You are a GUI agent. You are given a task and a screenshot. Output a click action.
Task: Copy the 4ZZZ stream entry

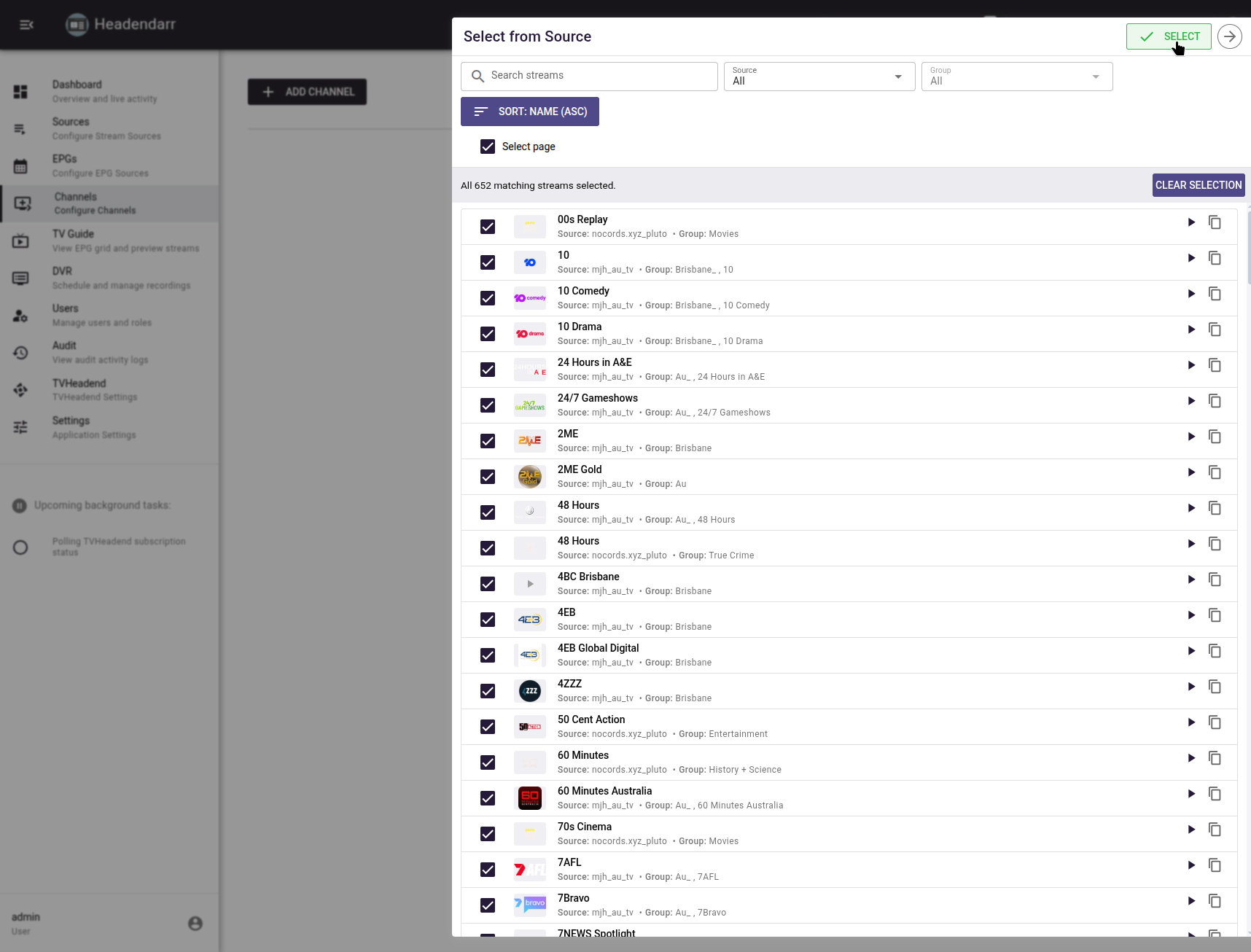click(x=1215, y=687)
